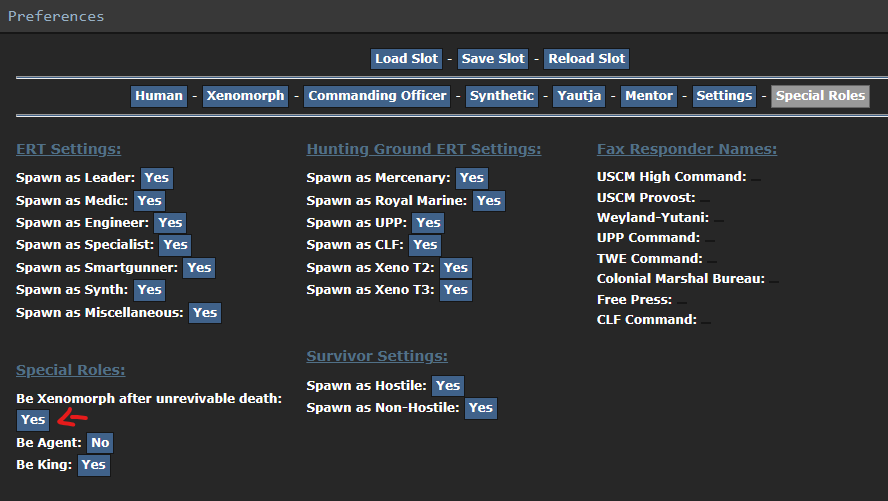Toggle Spawn as Non-Hostile survivor
Viewport: 888px width, 501px height.
pos(480,407)
